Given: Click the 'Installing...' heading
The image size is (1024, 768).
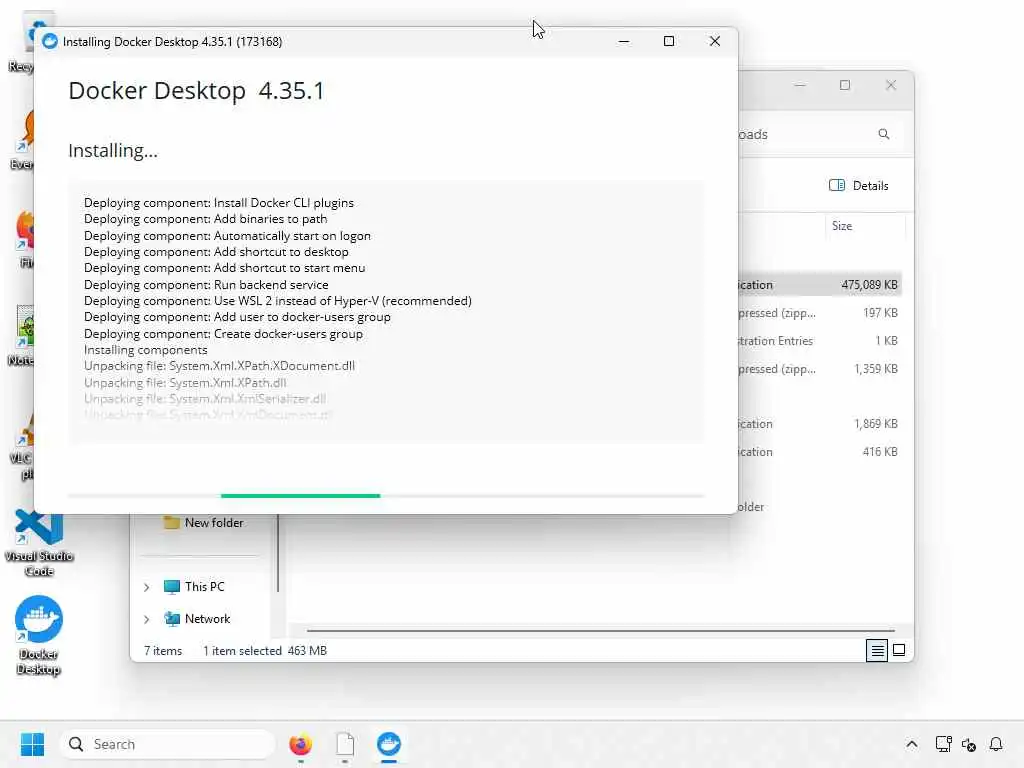Looking at the screenshot, I should pos(113,151).
